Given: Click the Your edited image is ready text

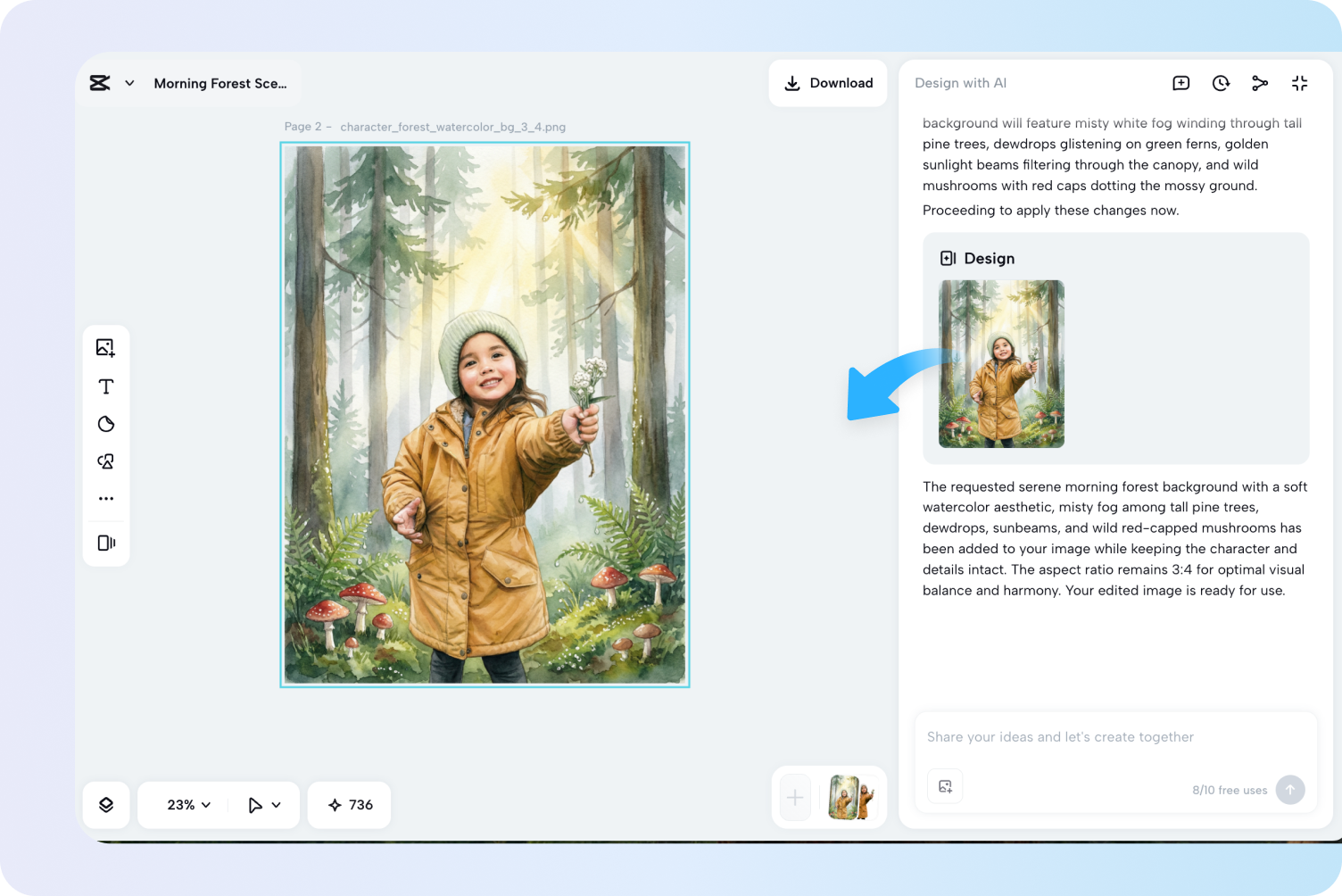Looking at the screenshot, I should click(1175, 591).
